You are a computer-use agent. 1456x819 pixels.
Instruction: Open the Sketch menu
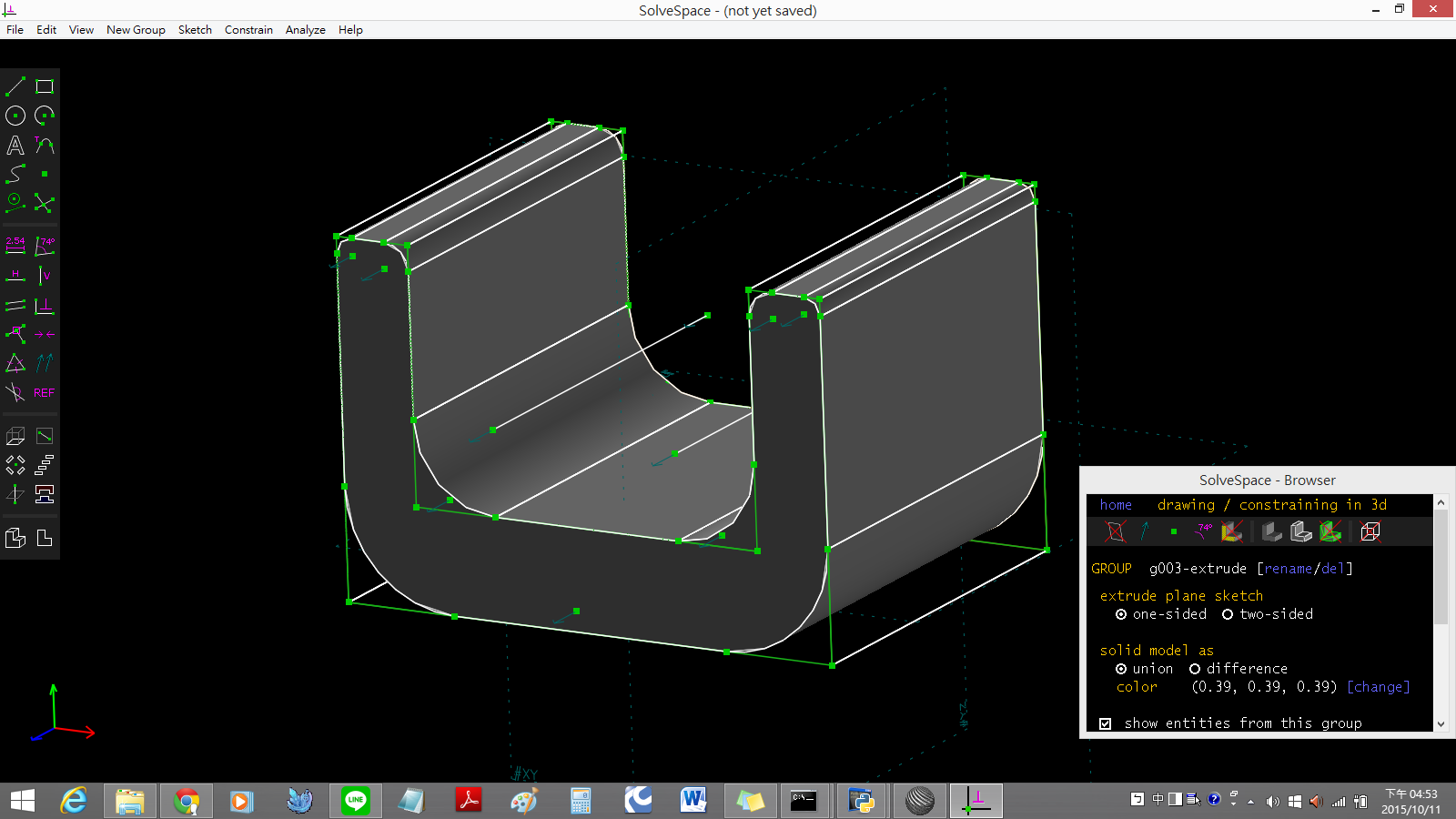195,29
